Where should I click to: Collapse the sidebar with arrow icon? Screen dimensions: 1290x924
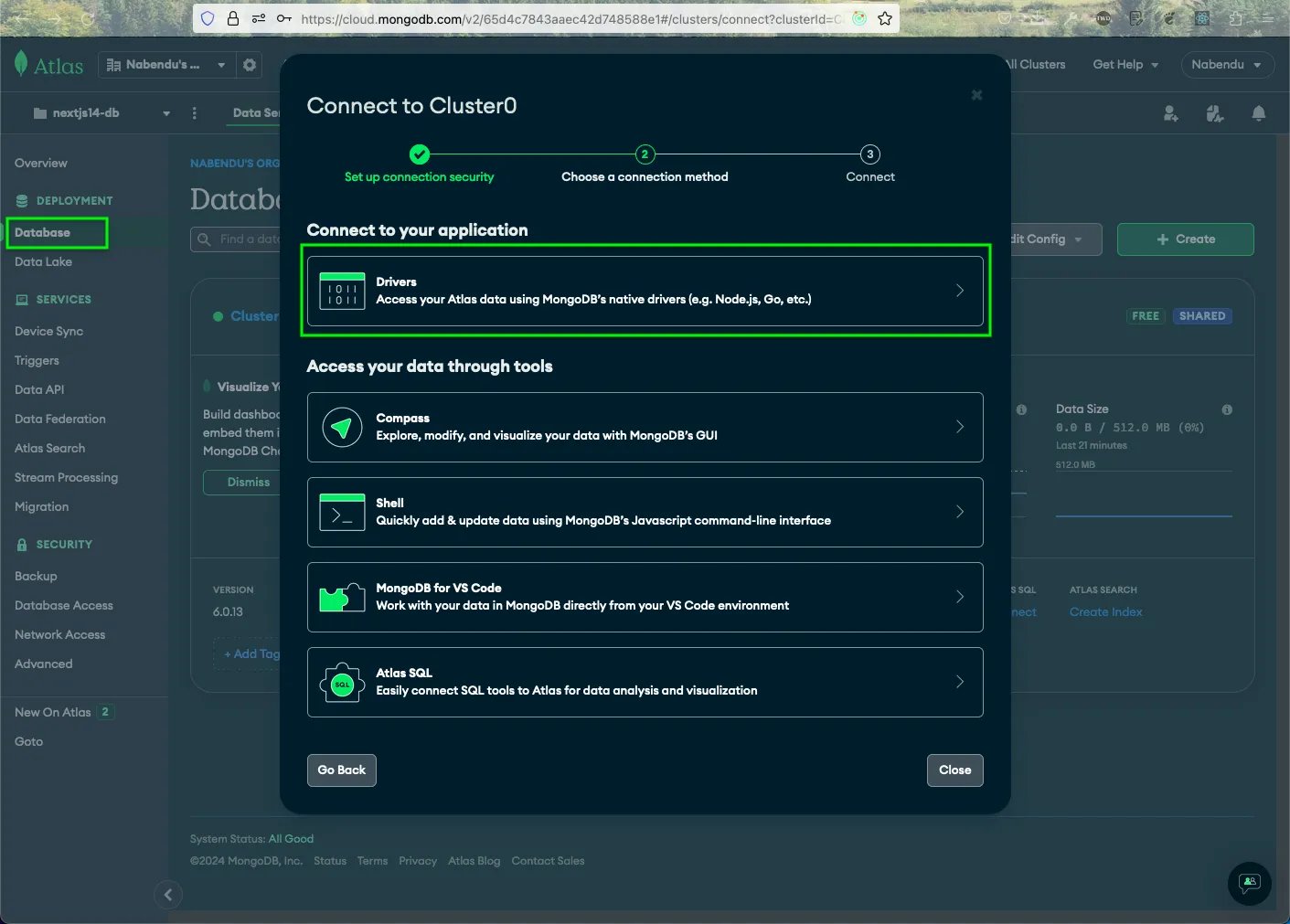tap(167, 895)
